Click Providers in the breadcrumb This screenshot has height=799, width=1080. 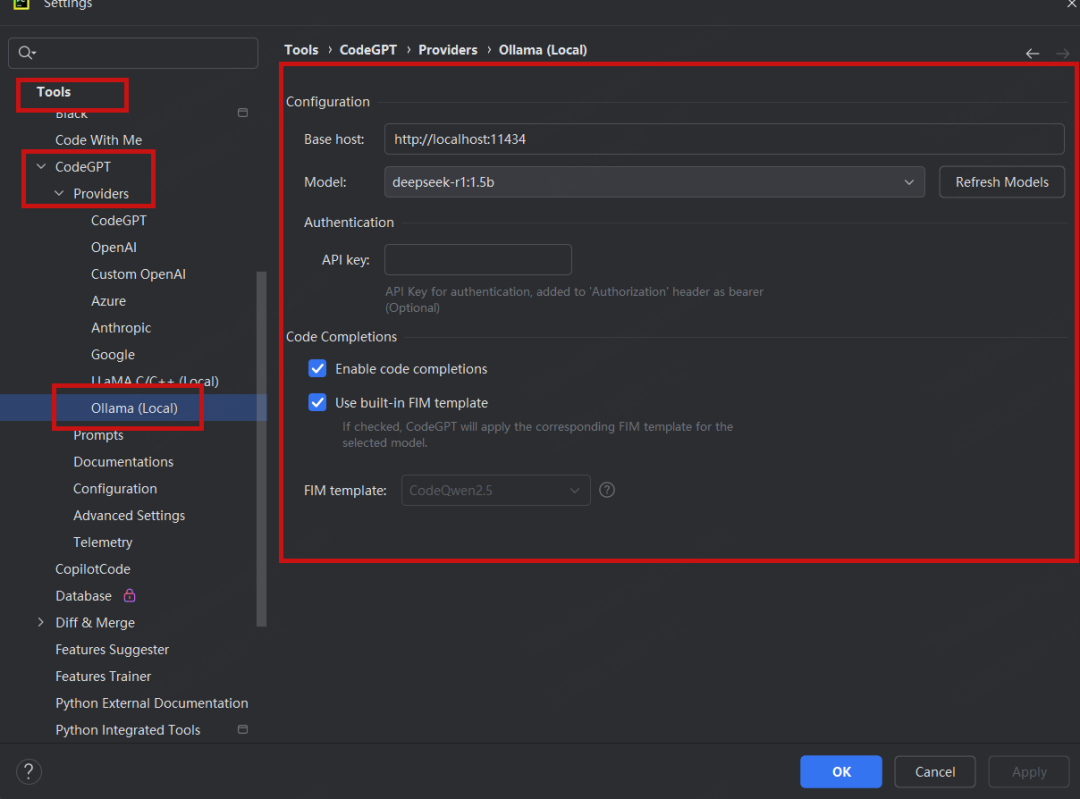[x=448, y=50]
